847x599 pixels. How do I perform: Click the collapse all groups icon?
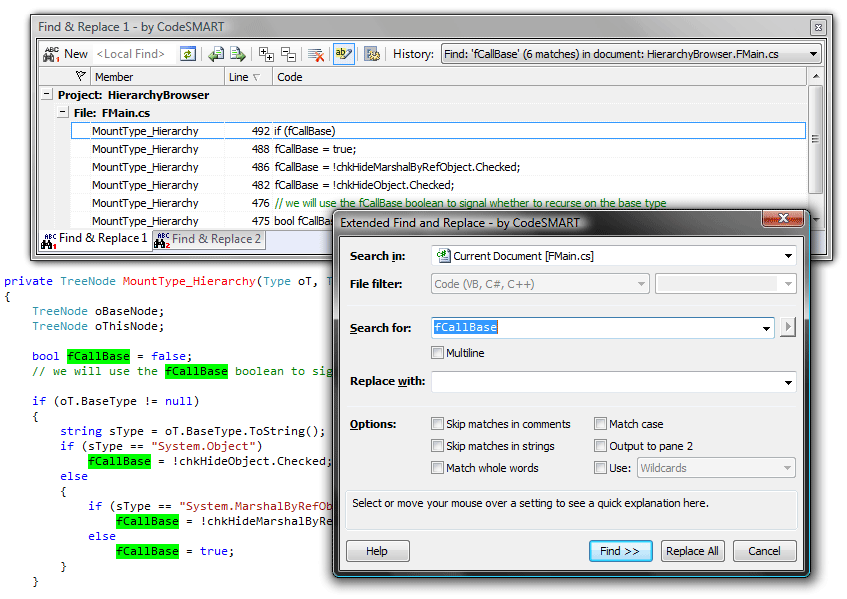(288, 54)
